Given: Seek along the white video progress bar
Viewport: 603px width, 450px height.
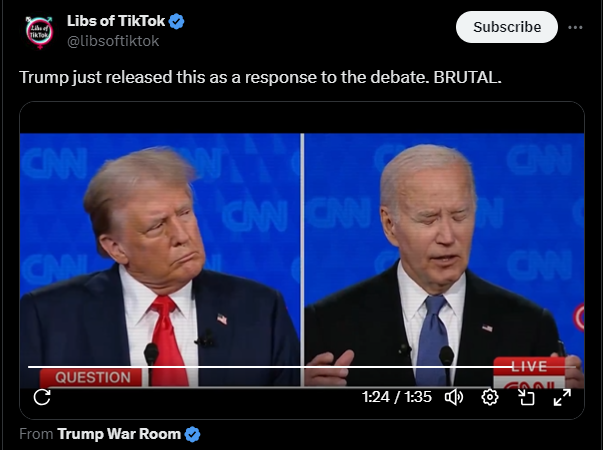Looking at the screenshot, I should [302, 367].
